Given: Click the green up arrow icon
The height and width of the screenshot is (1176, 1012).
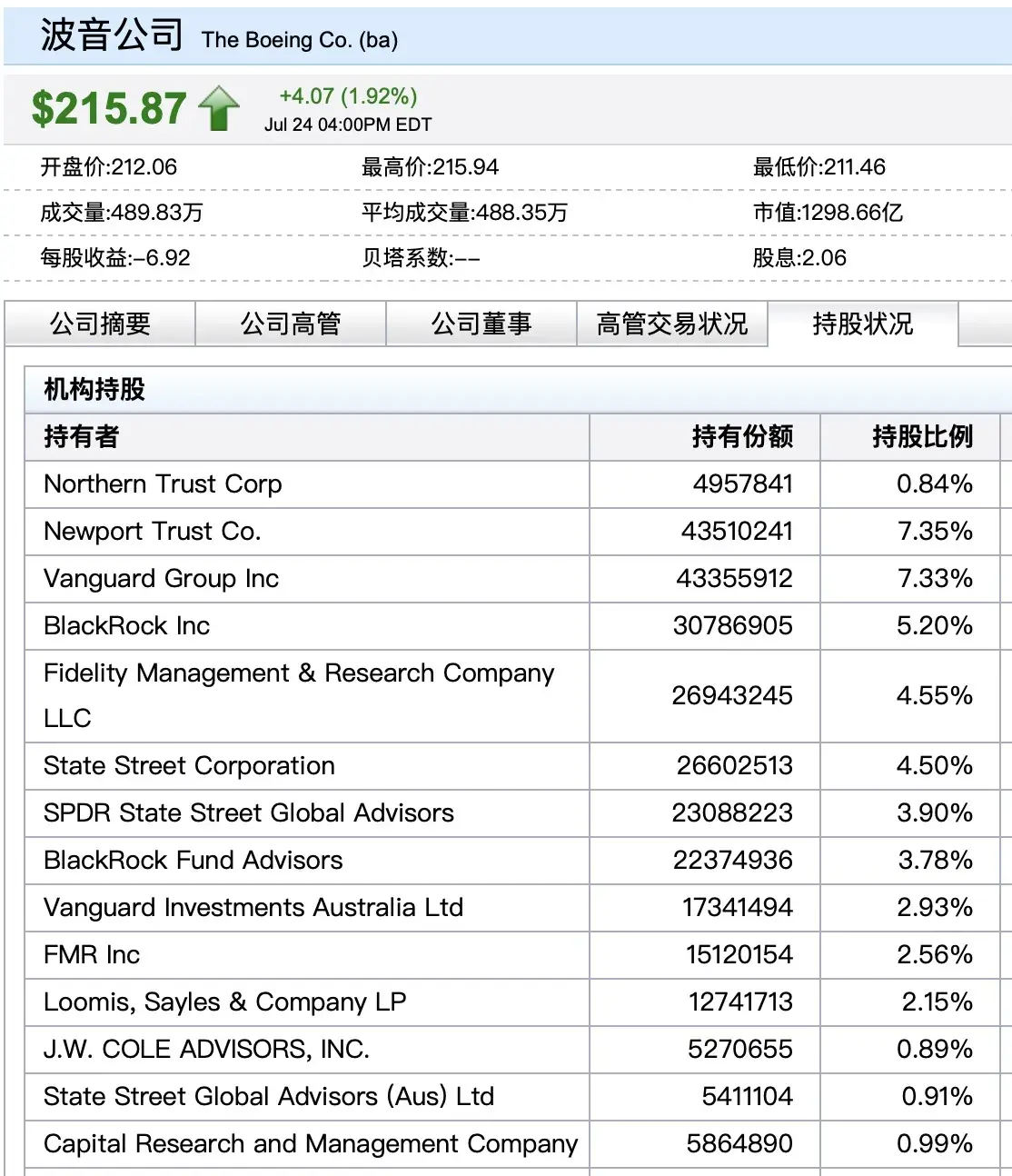Looking at the screenshot, I should pyautogui.click(x=219, y=108).
